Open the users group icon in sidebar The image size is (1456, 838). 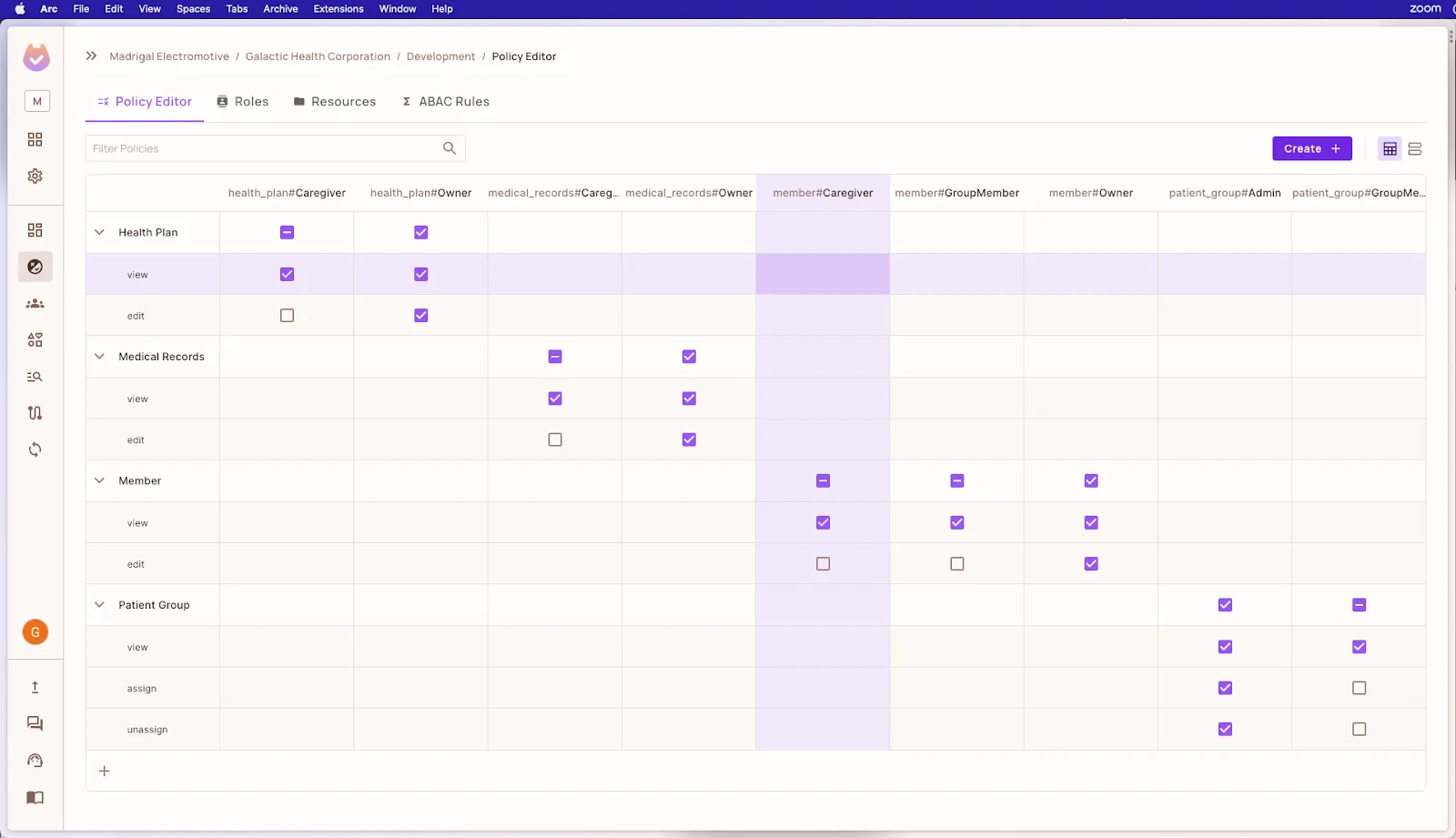point(35,304)
